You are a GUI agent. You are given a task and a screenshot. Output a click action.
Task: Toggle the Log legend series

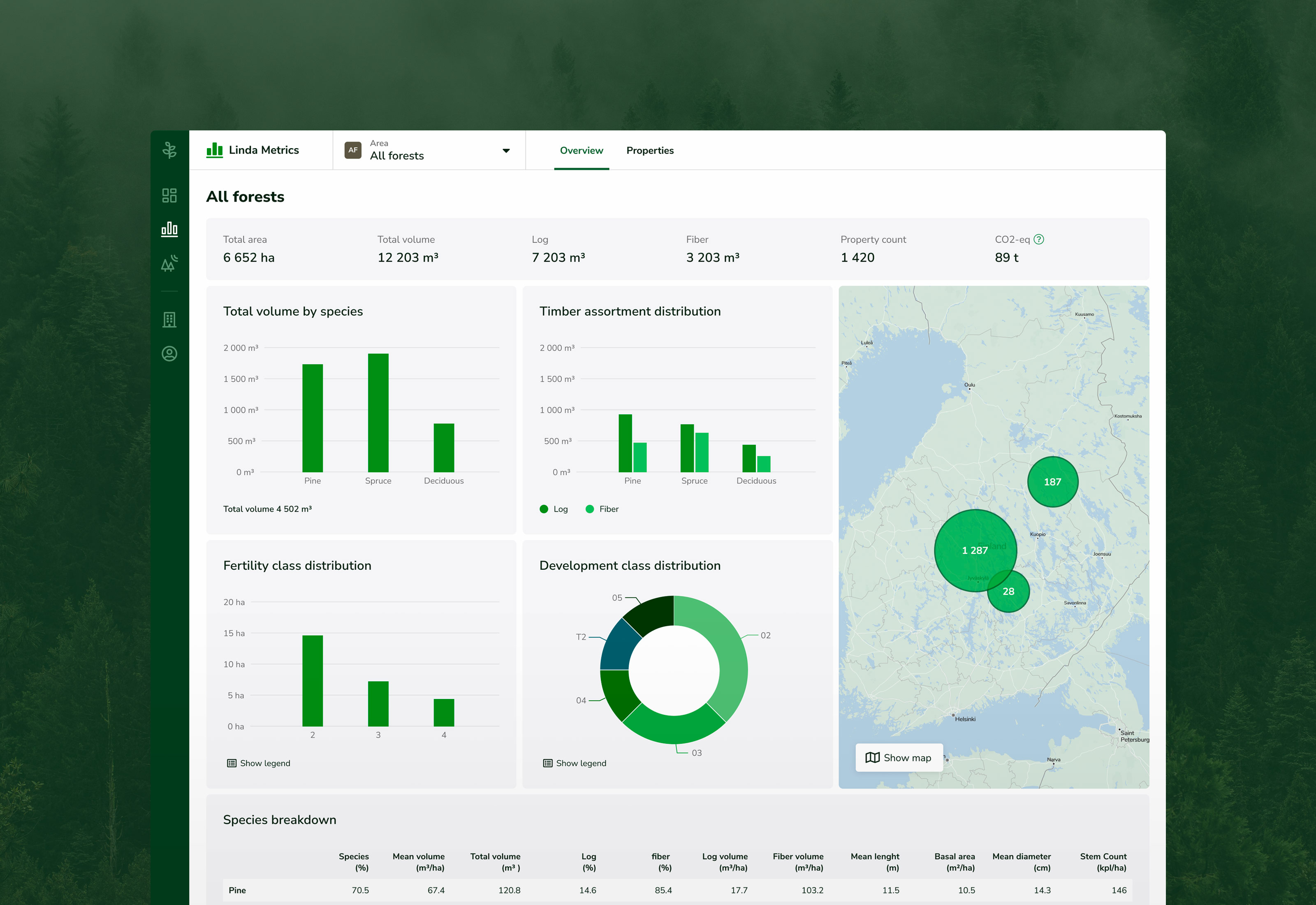(x=554, y=509)
